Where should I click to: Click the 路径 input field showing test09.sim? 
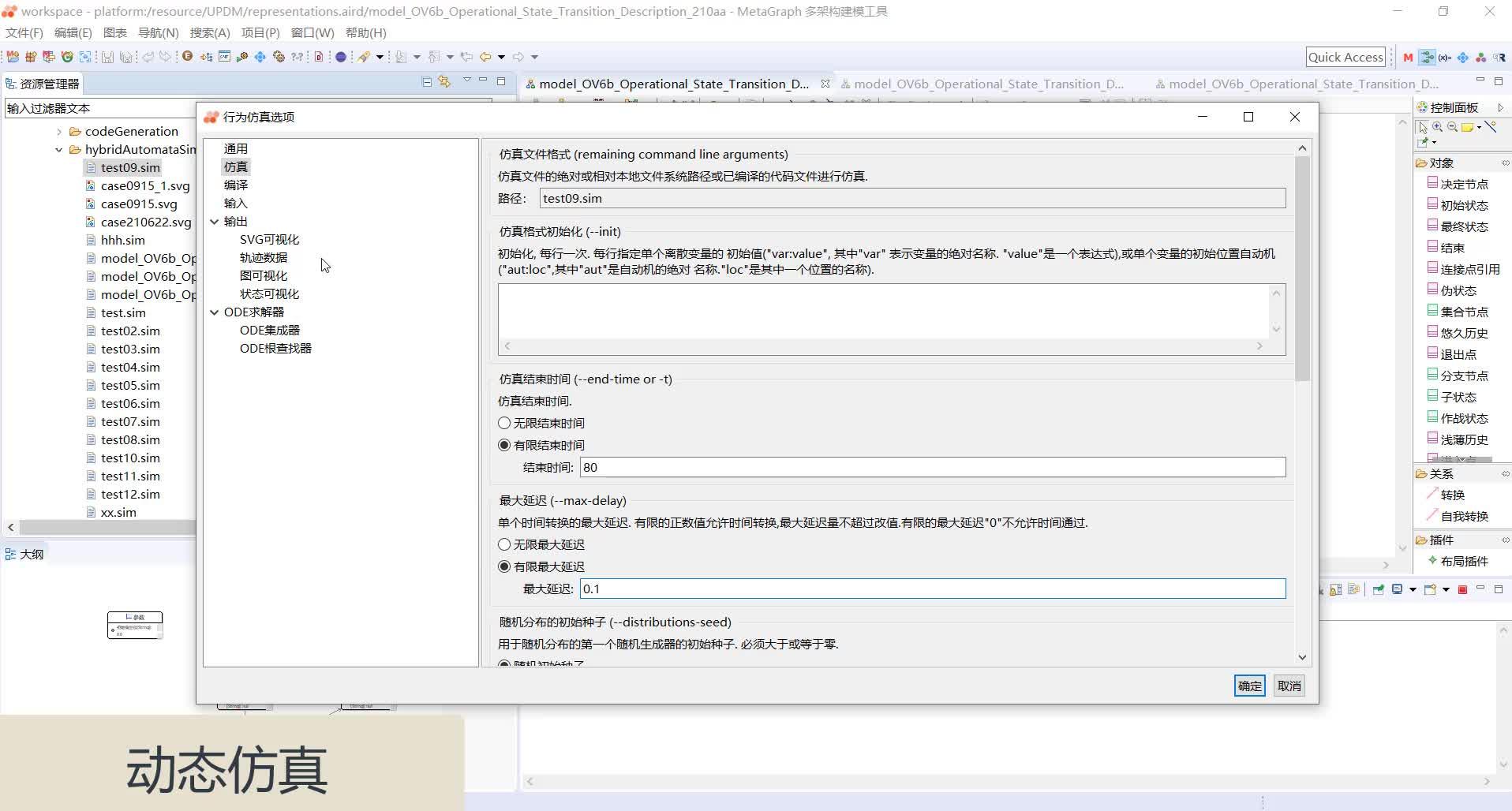(x=908, y=198)
